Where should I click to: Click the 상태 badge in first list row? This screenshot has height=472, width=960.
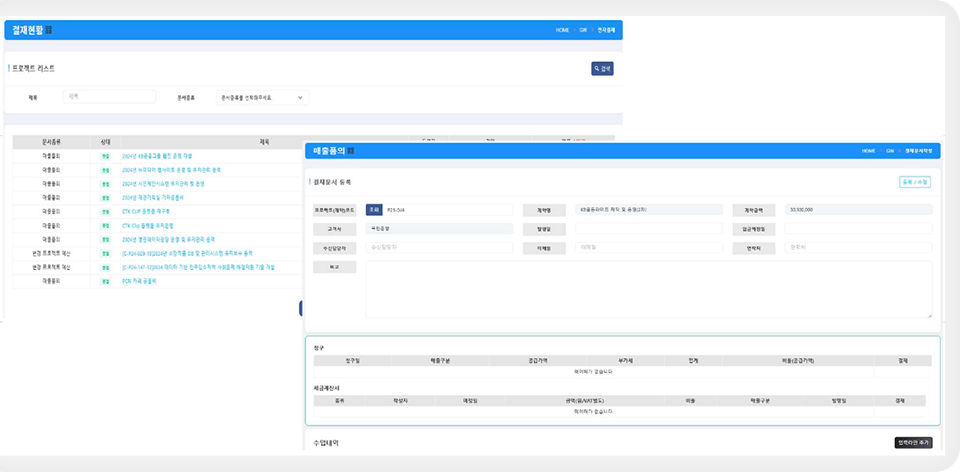pos(105,156)
